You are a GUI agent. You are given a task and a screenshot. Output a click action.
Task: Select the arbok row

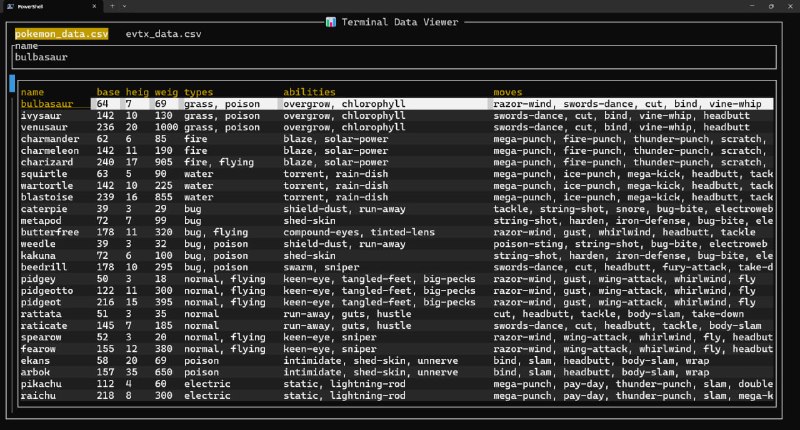point(397,372)
